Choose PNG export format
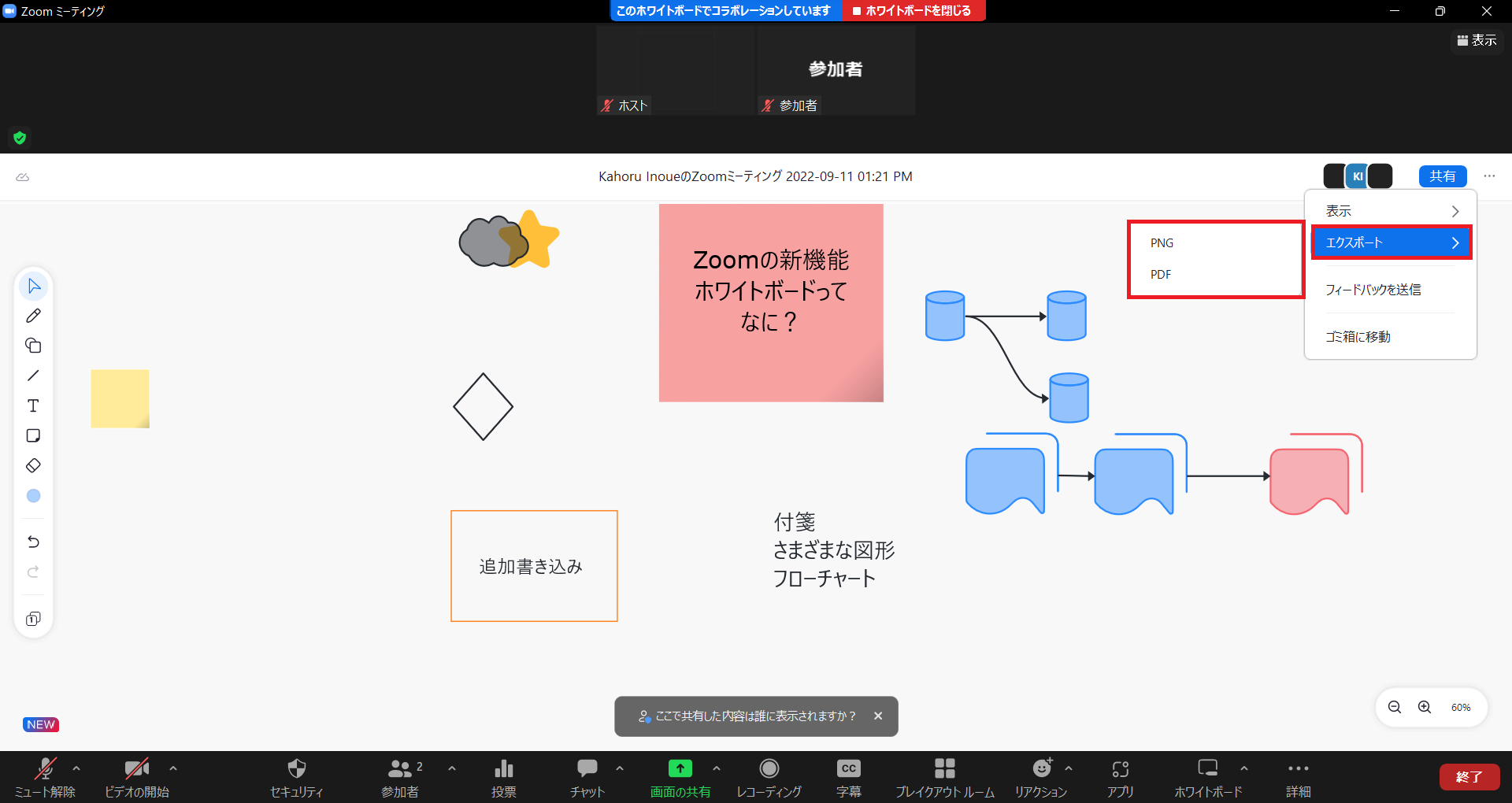Image resolution: width=1512 pixels, height=803 pixels. [x=1162, y=243]
